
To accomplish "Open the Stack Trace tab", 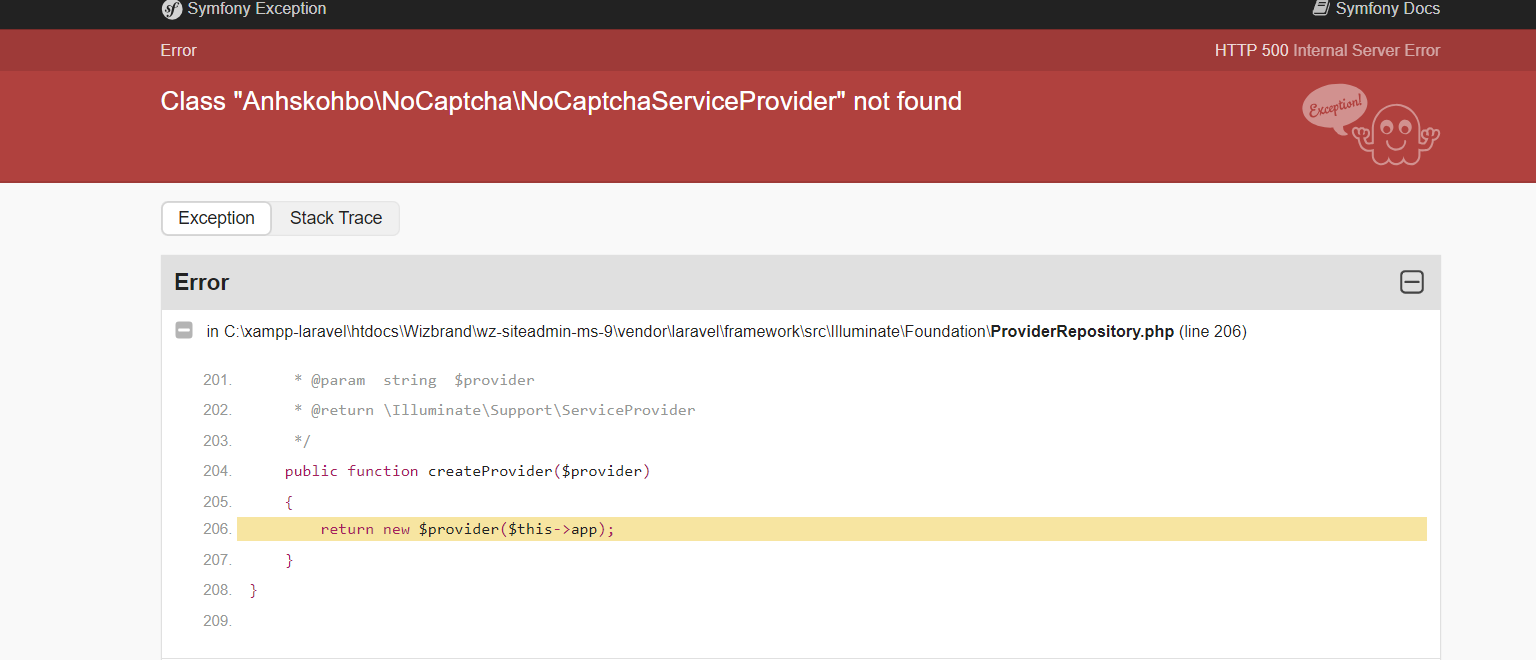I will 336,218.
